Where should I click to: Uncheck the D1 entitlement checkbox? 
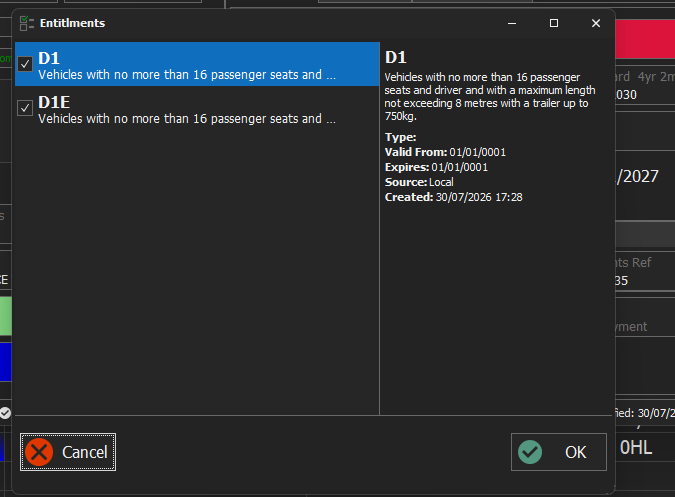[25, 64]
